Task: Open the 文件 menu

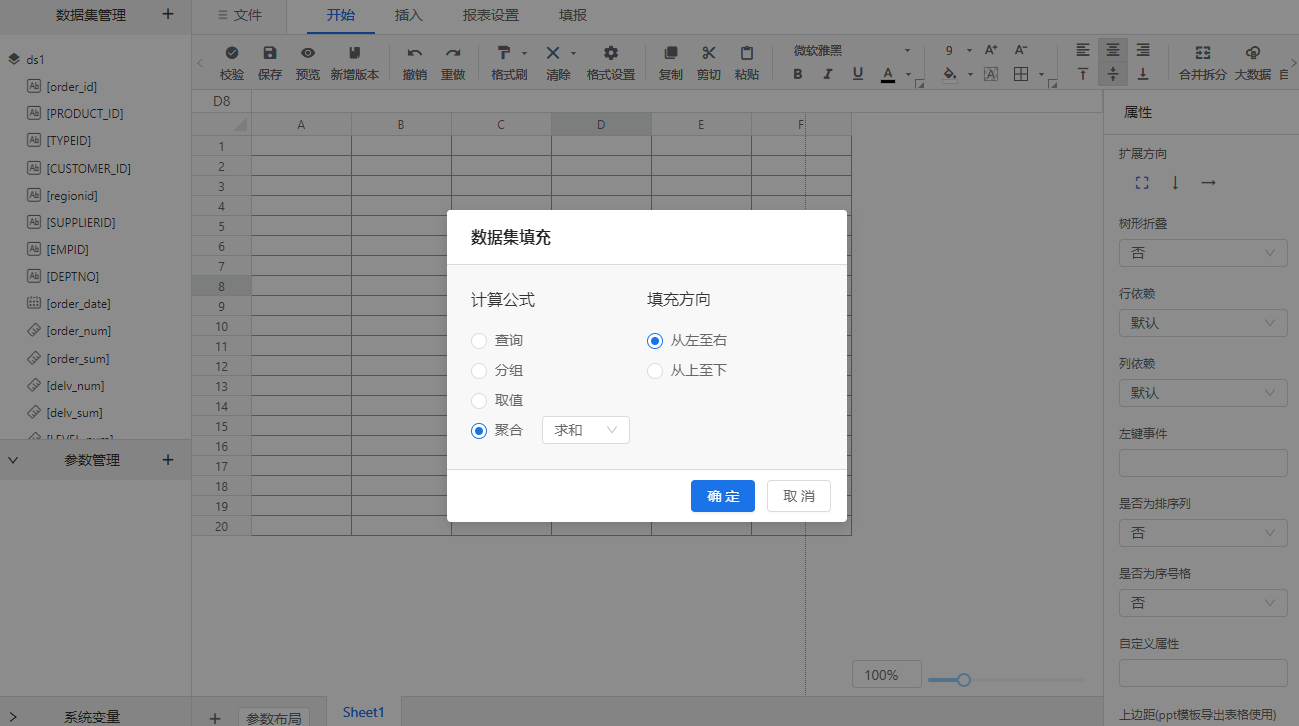Action: [x=239, y=16]
